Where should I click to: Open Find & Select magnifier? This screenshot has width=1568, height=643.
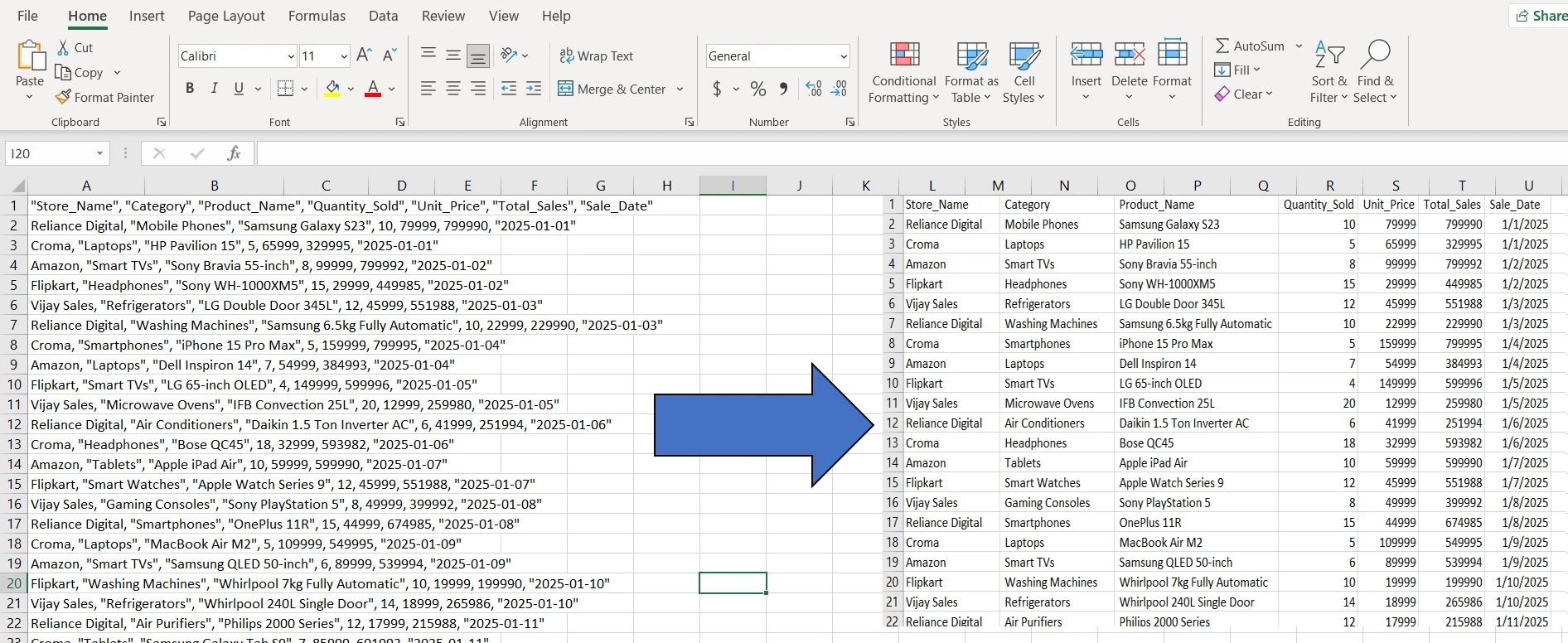coord(1375,73)
